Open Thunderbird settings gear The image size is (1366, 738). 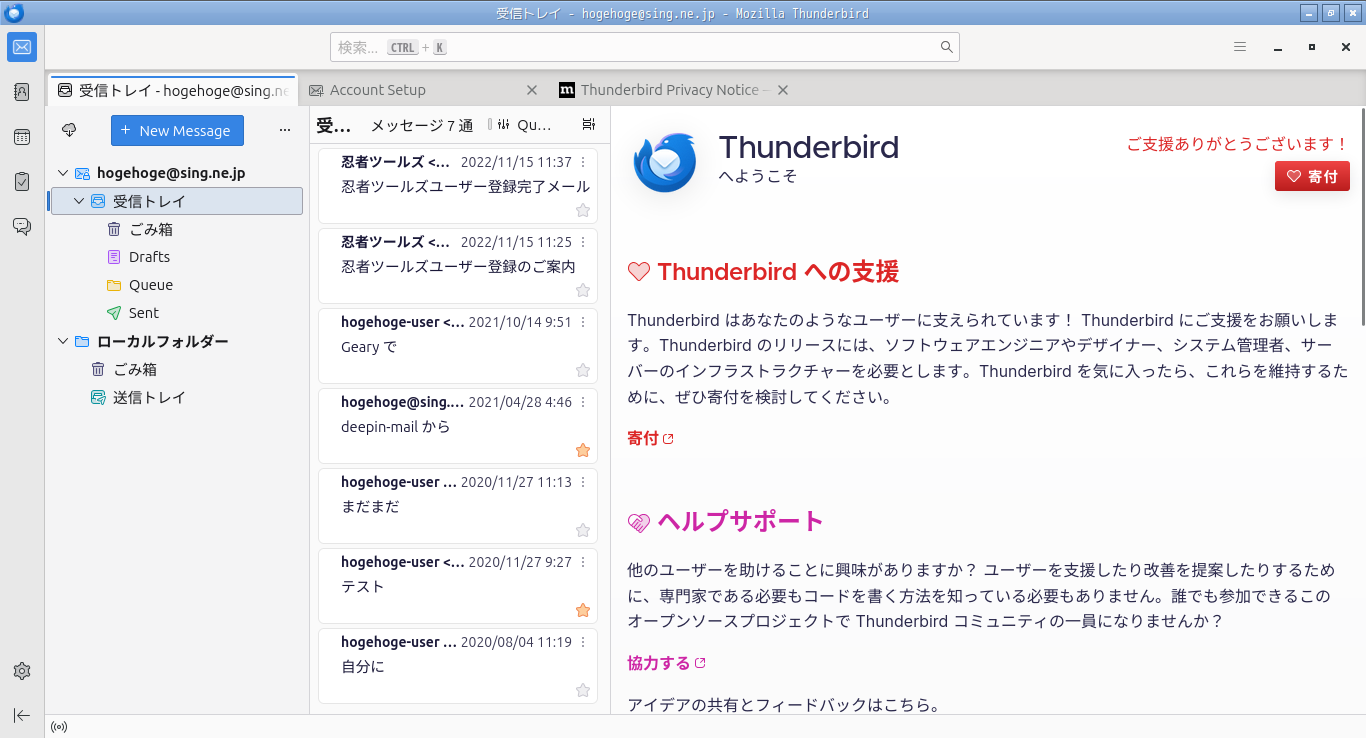(22, 671)
